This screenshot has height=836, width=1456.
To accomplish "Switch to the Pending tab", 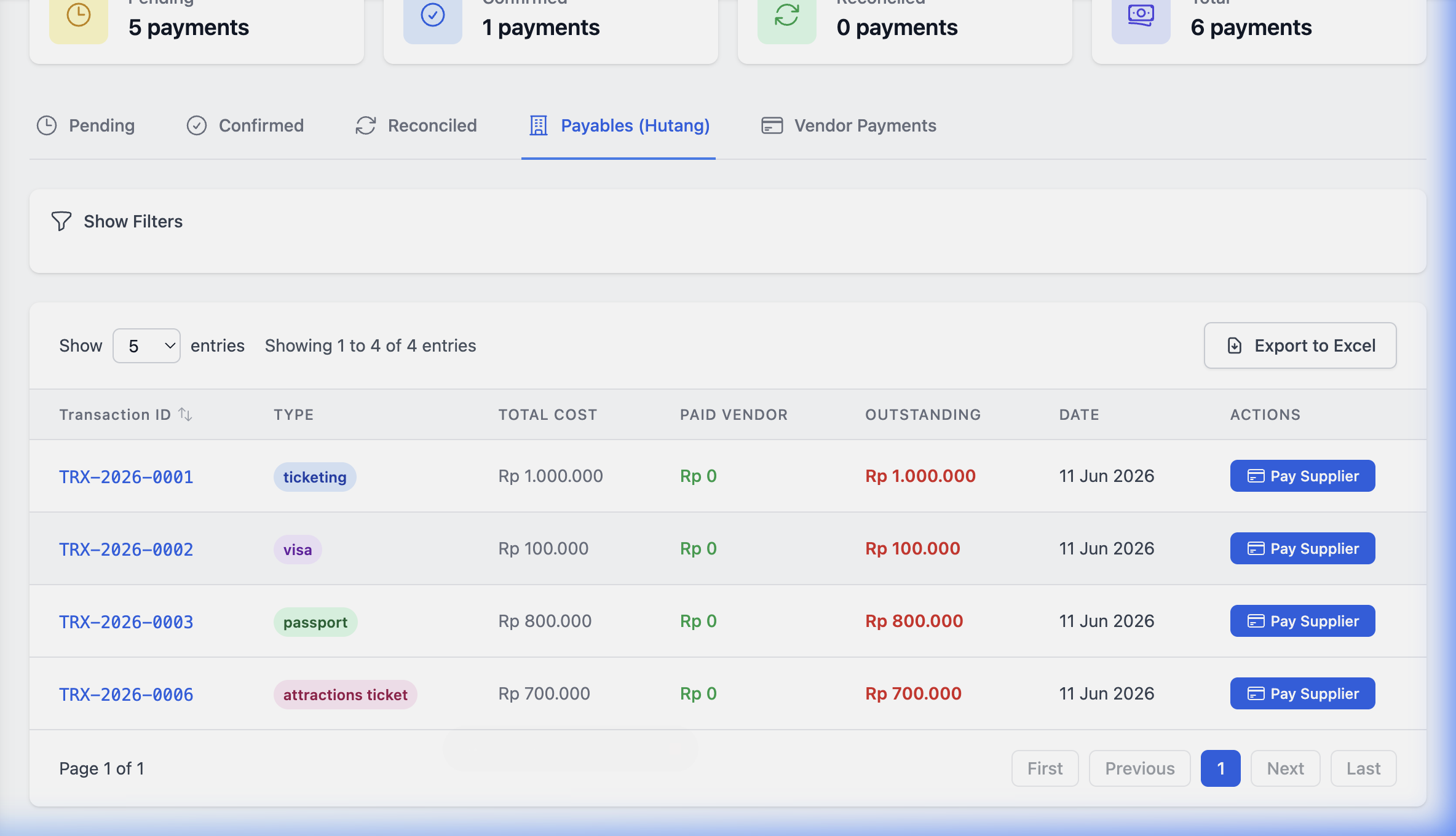I will coord(85,125).
